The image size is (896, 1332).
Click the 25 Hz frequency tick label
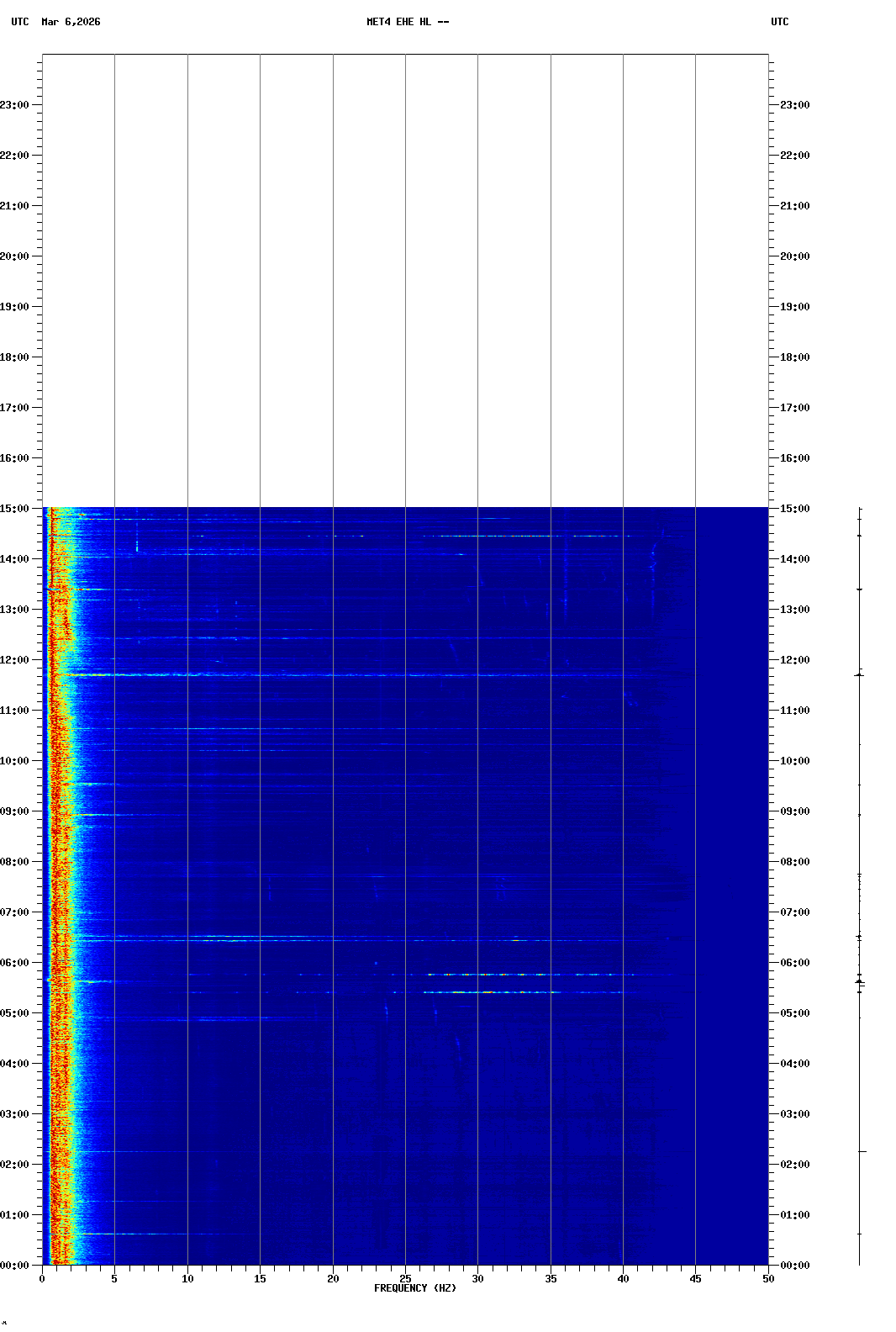click(405, 1279)
